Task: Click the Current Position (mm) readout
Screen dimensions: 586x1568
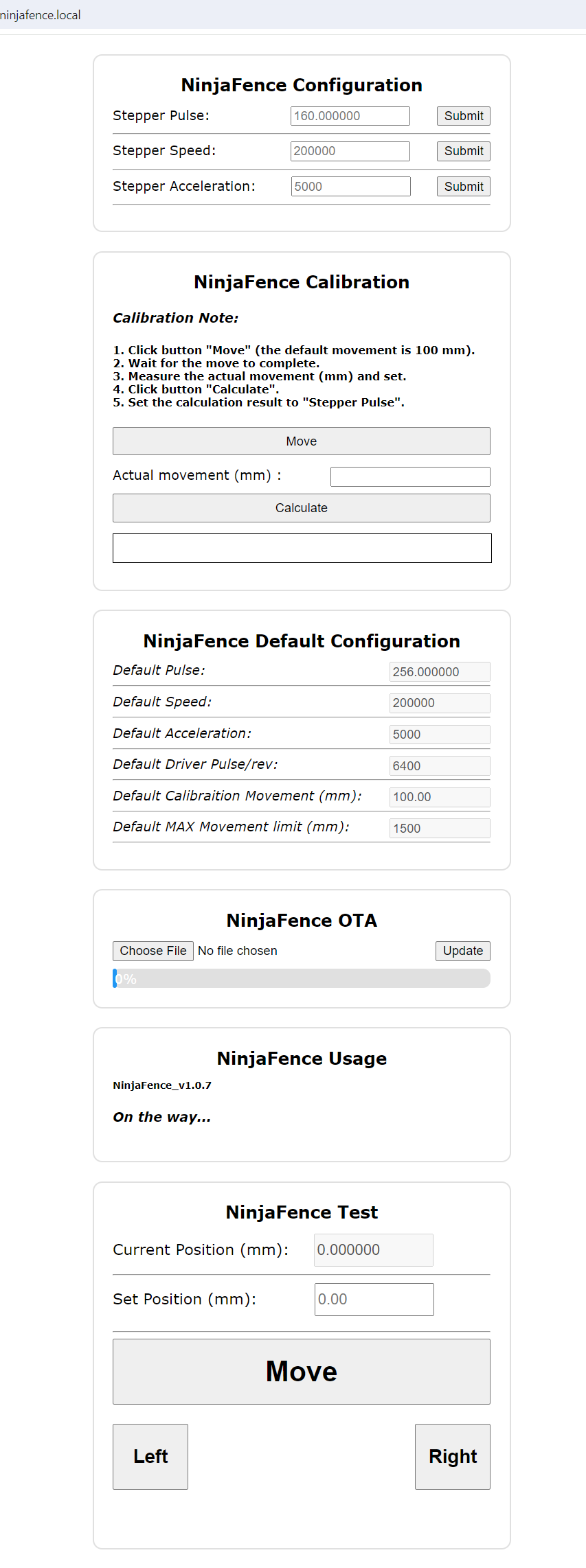Action: 373,1250
